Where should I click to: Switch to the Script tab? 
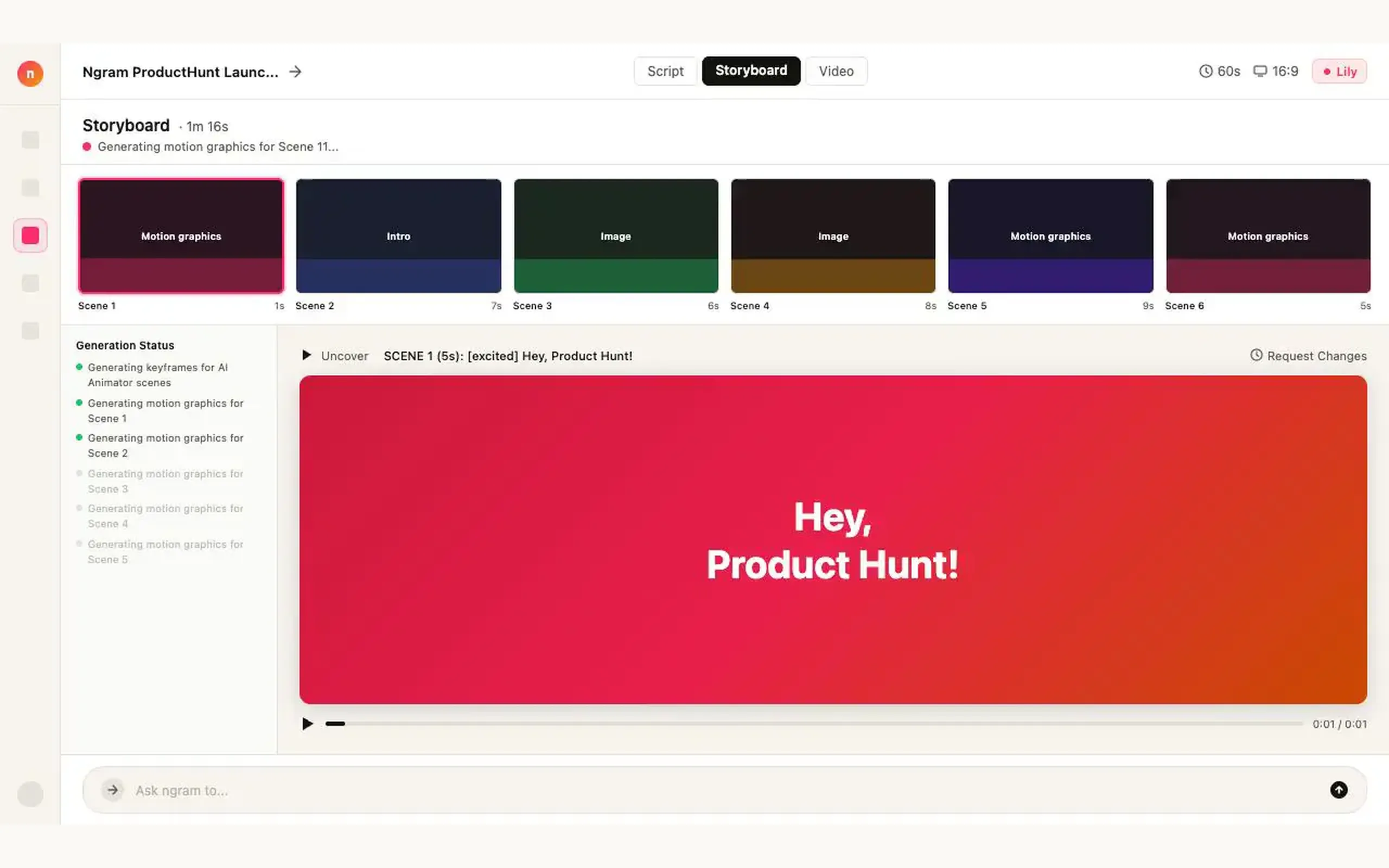coord(665,71)
